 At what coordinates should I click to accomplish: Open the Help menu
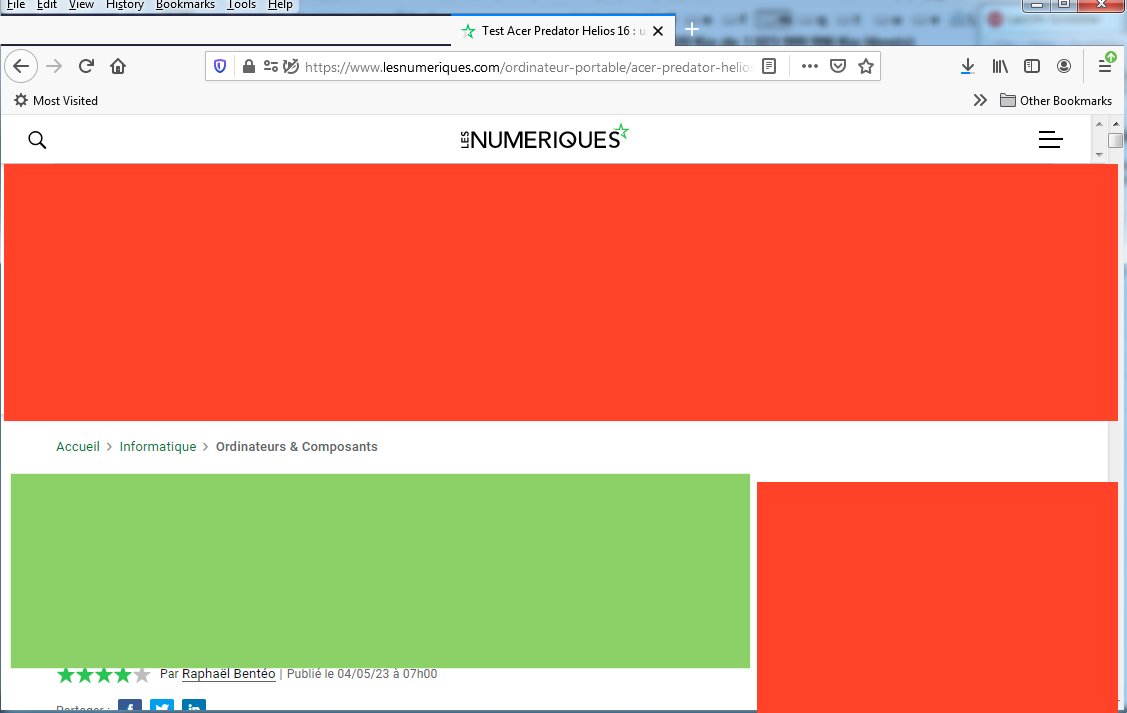pyautogui.click(x=280, y=5)
